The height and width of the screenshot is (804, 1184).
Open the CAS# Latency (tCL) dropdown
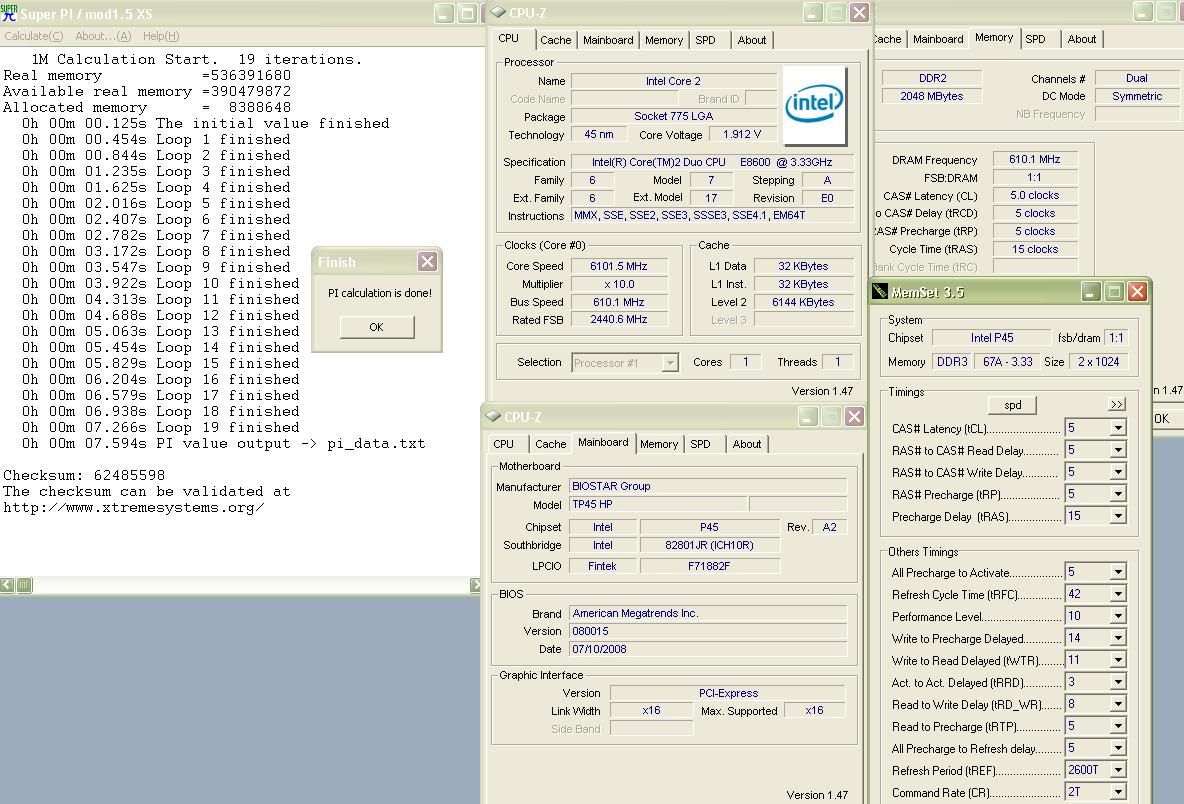click(x=1118, y=428)
